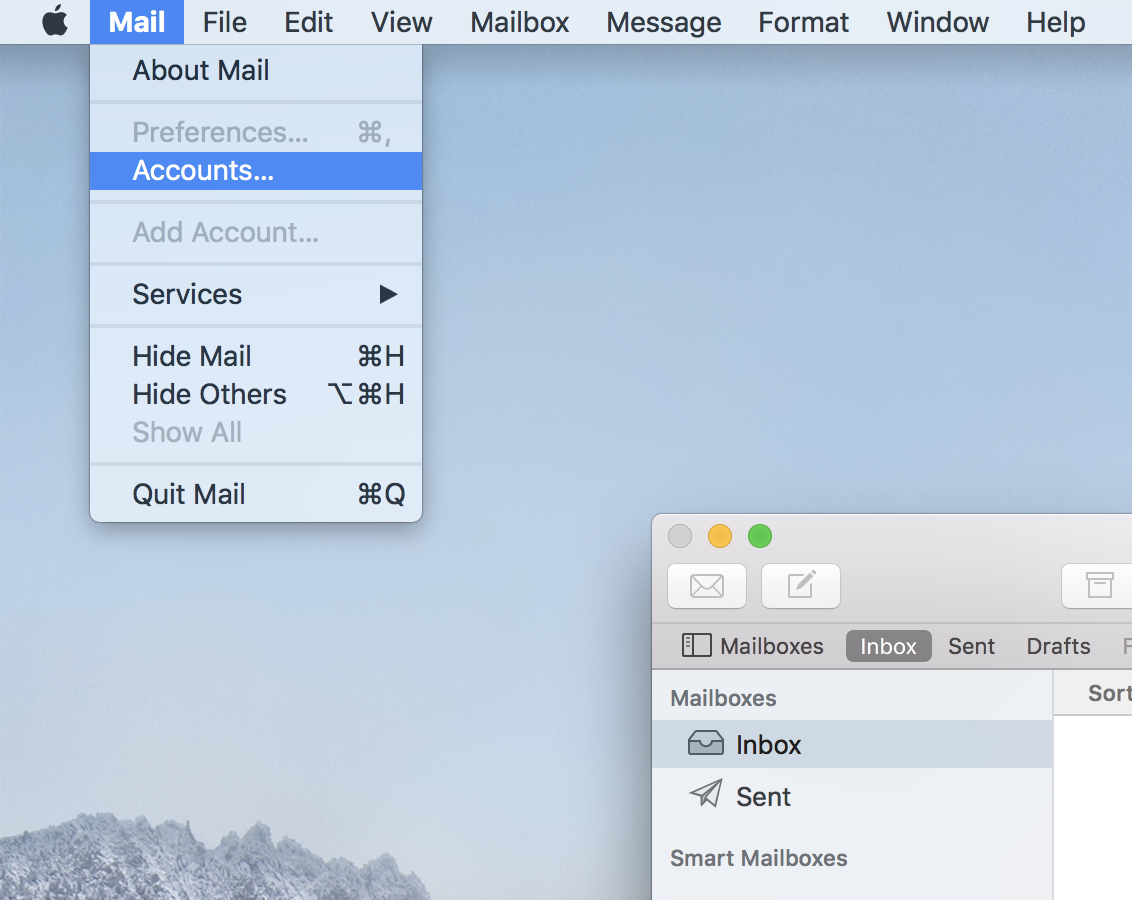Open the Format menu
Viewport: 1132px width, 900px height.
point(803,22)
